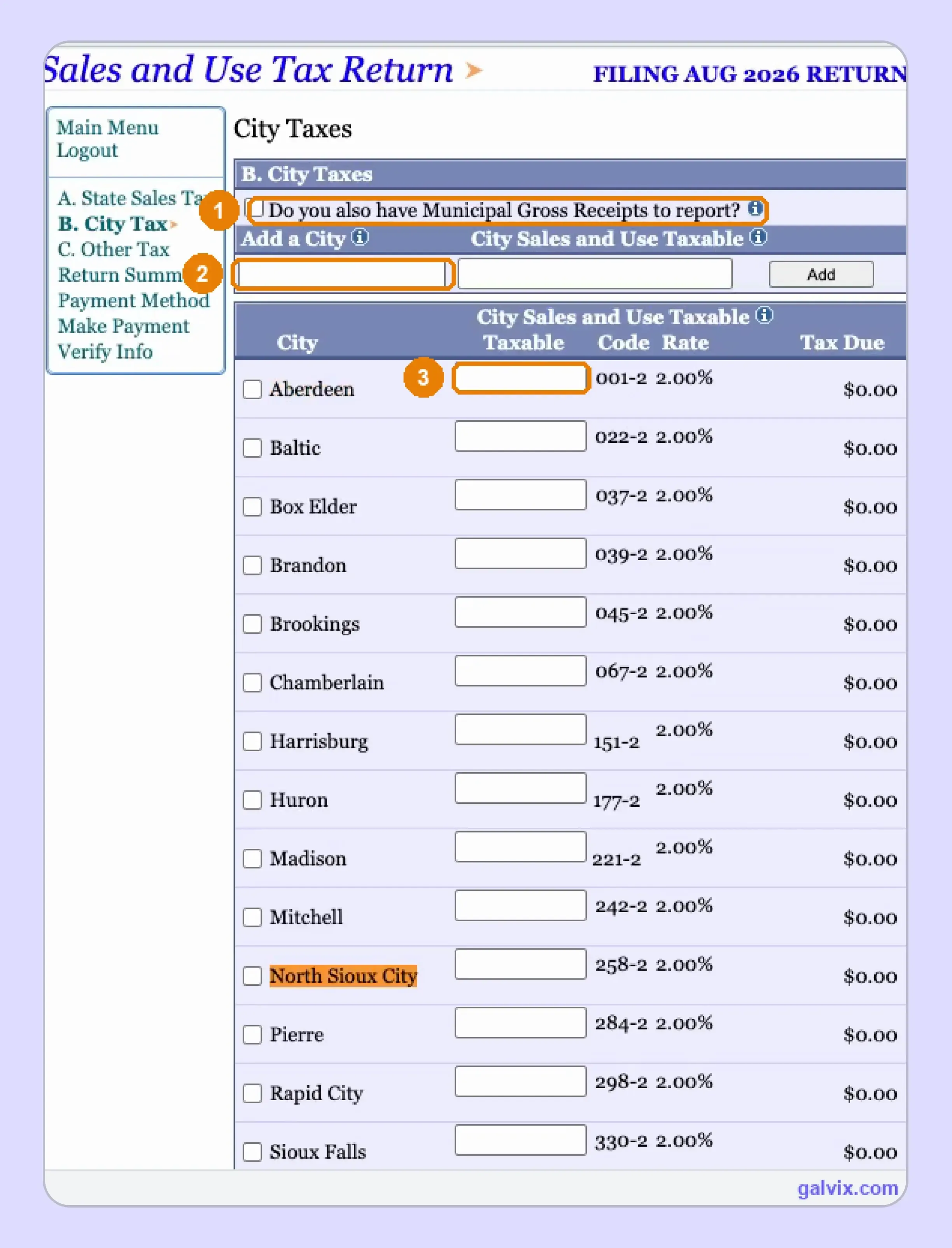The image size is (952, 1248).
Task: Click Sioux Falls code 330-2
Action: click(x=621, y=1141)
